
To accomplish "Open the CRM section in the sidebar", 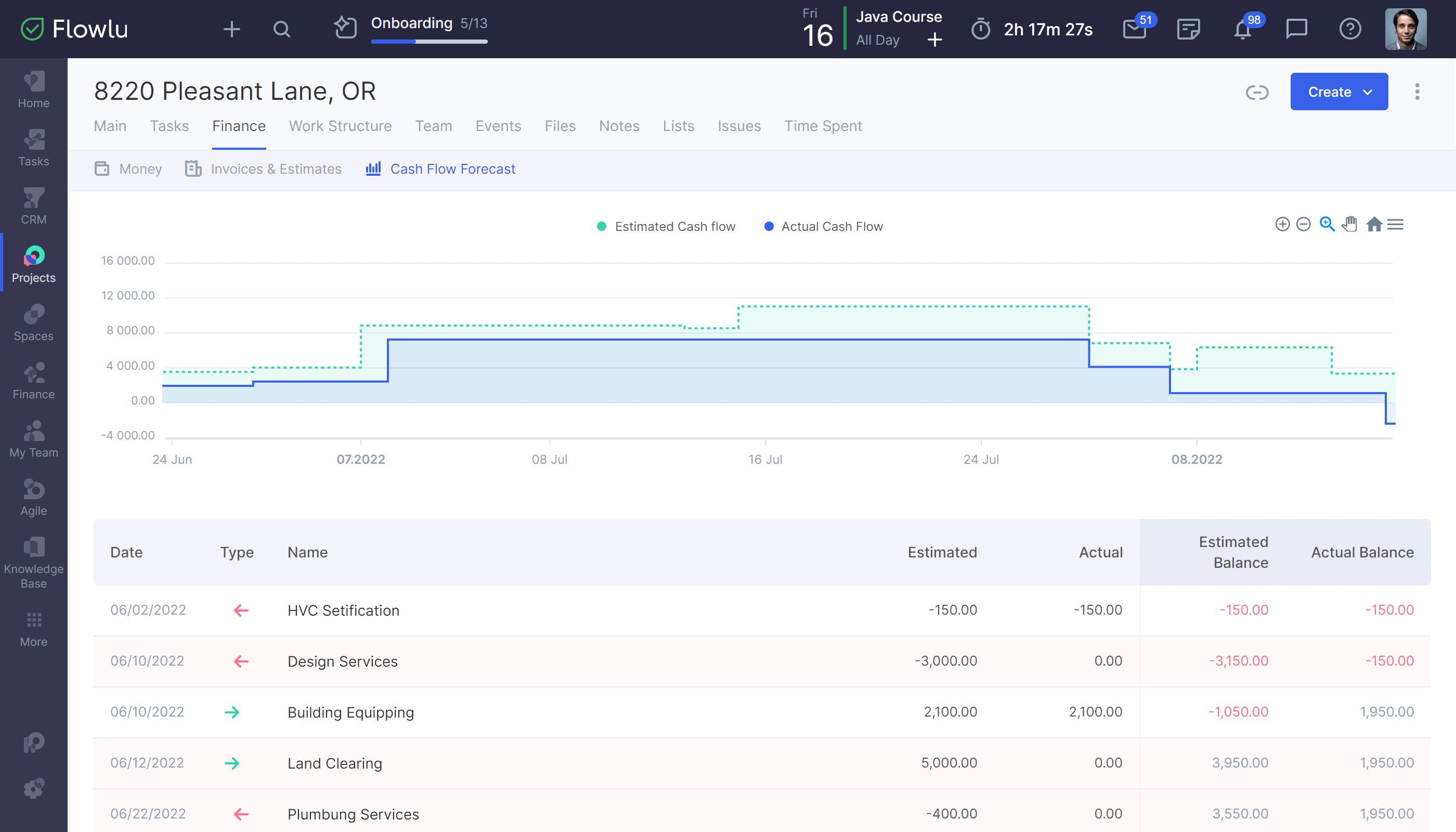I will pyautogui.click(x=33, y=206).
